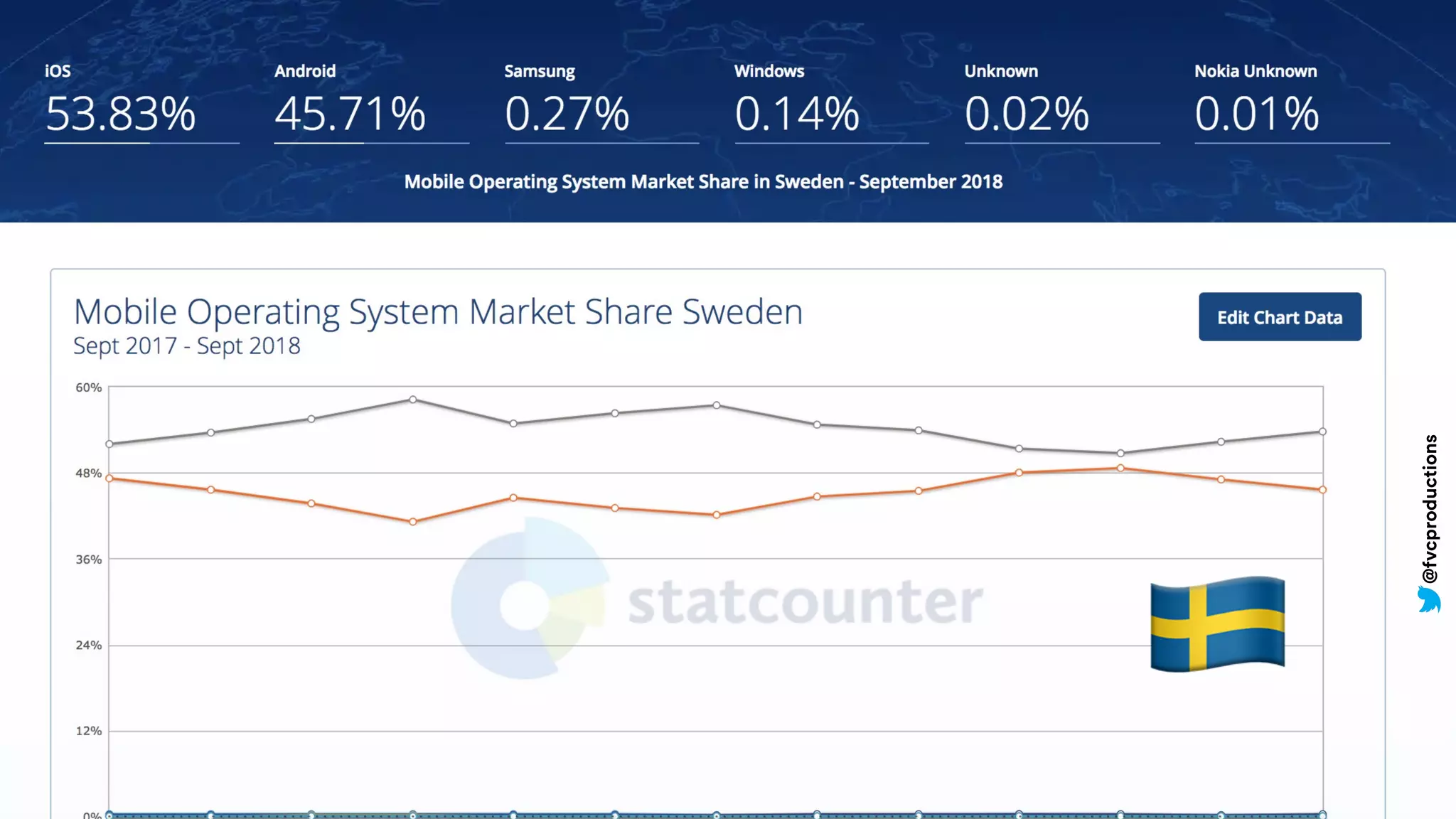
Task: Click the highest peak point on gray line
Action: point(413,400)
